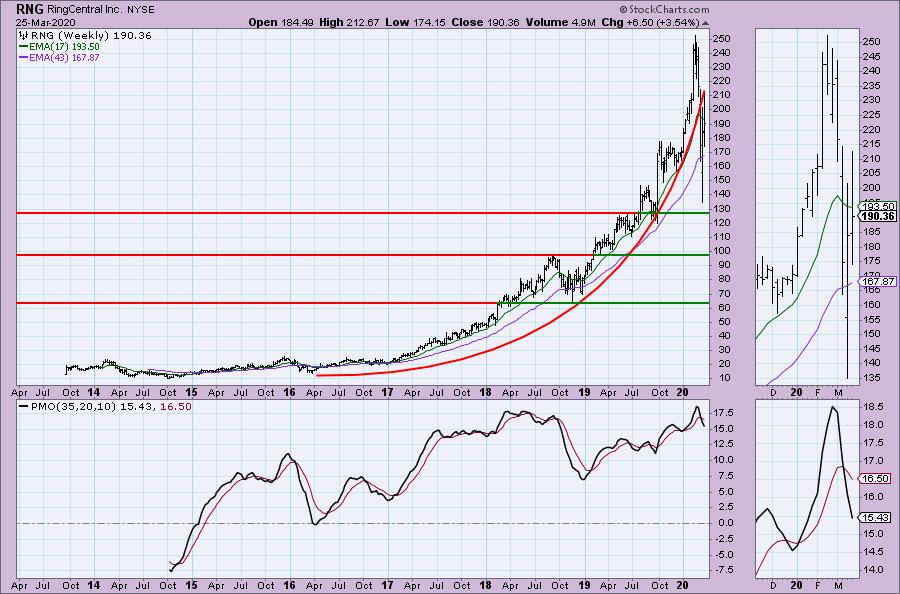
Task: Click year 19 label under the price chart
Action: coord(583,393)
